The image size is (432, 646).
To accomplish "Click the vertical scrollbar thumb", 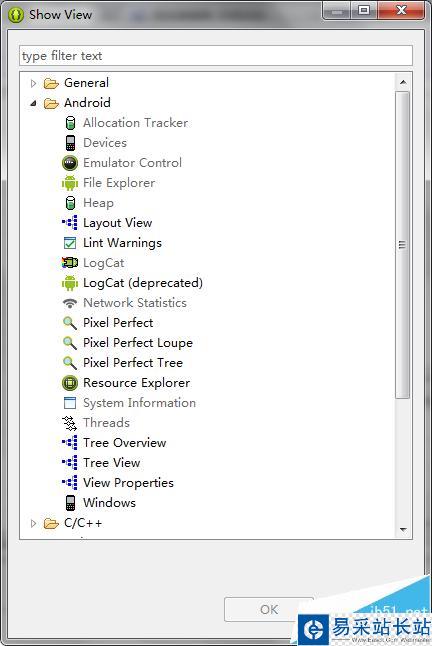I will tap(402, 245).
